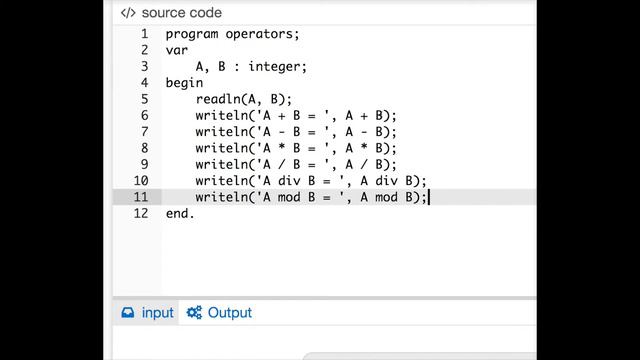Click line number 12 in the gutter
This screenshot has height=360, width=640.
click(x=141, y=213)
